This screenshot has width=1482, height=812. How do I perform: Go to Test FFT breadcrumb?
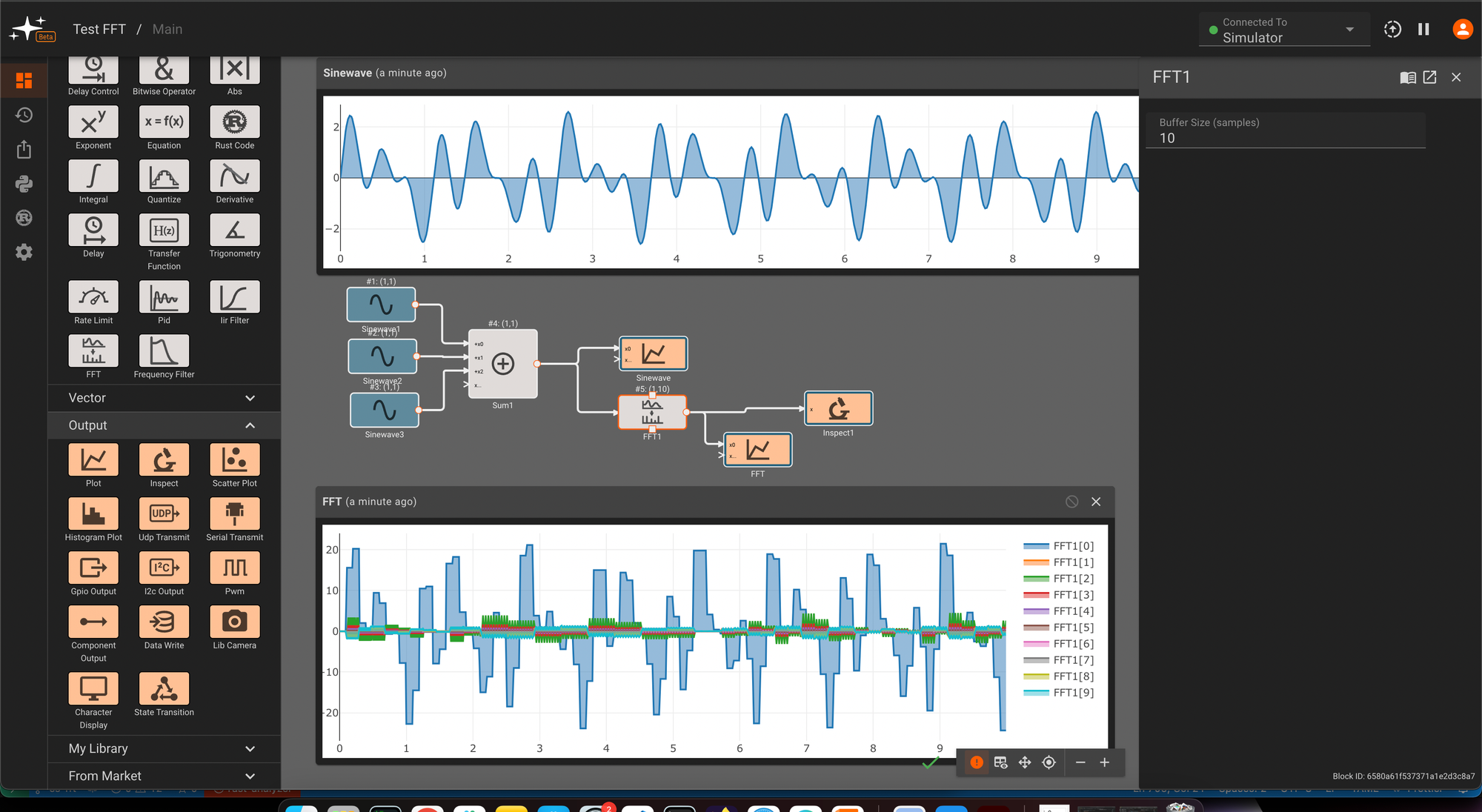(99, 29)
